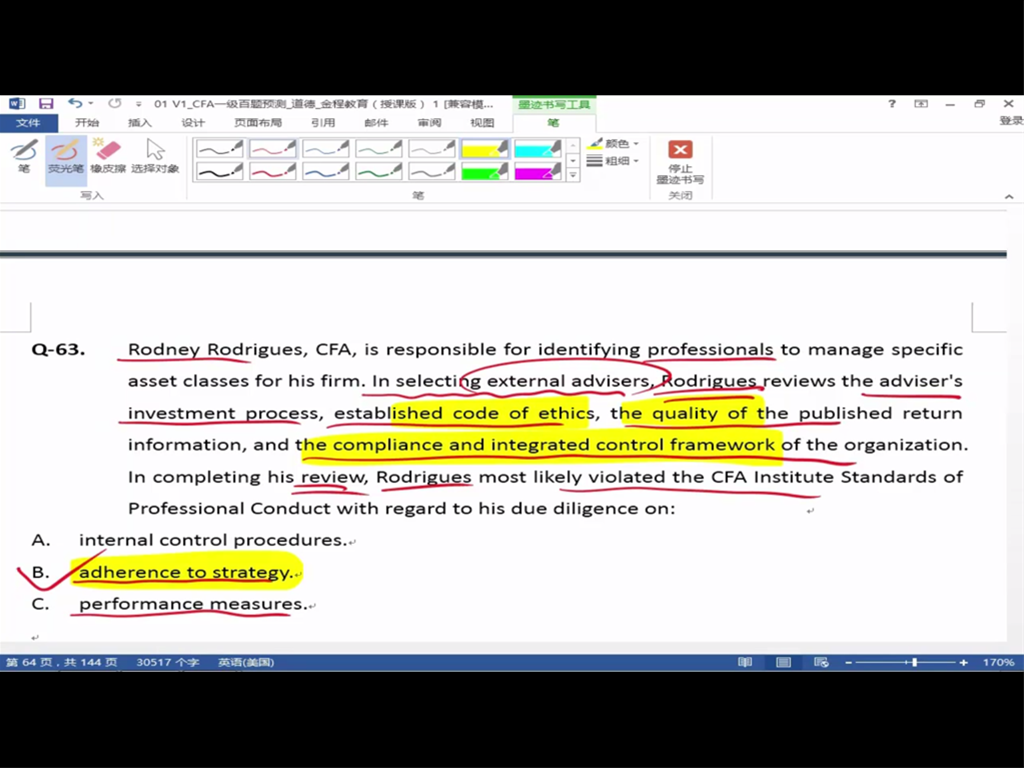
Task: Click highlighted answer 'adherence to strategy.'
Action: (185, 572)
